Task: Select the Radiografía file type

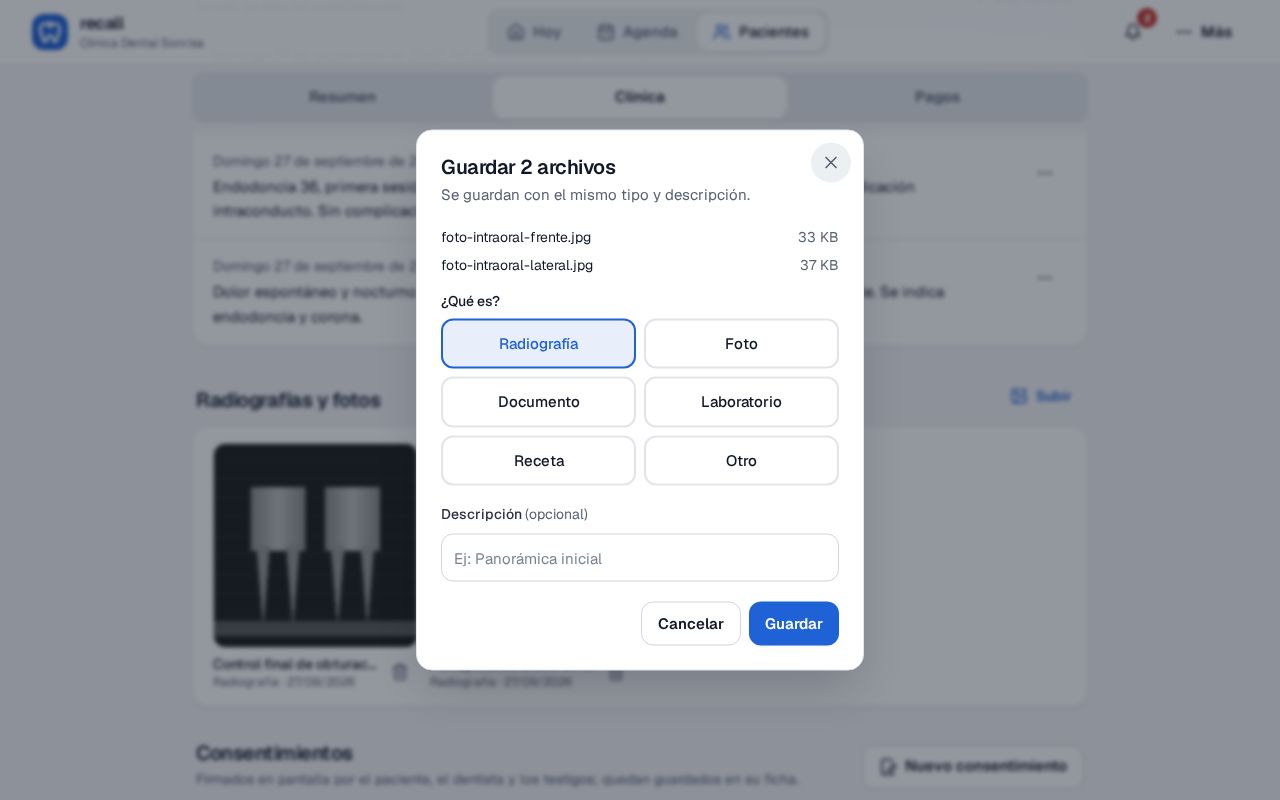Action: pos(538,344)
